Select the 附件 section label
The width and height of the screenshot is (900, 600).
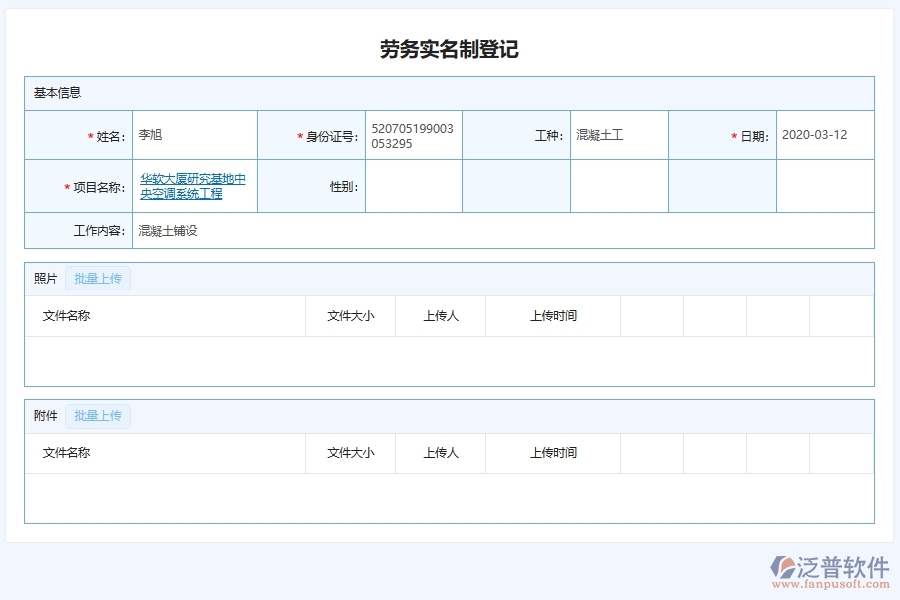click(x=40, y=414)
